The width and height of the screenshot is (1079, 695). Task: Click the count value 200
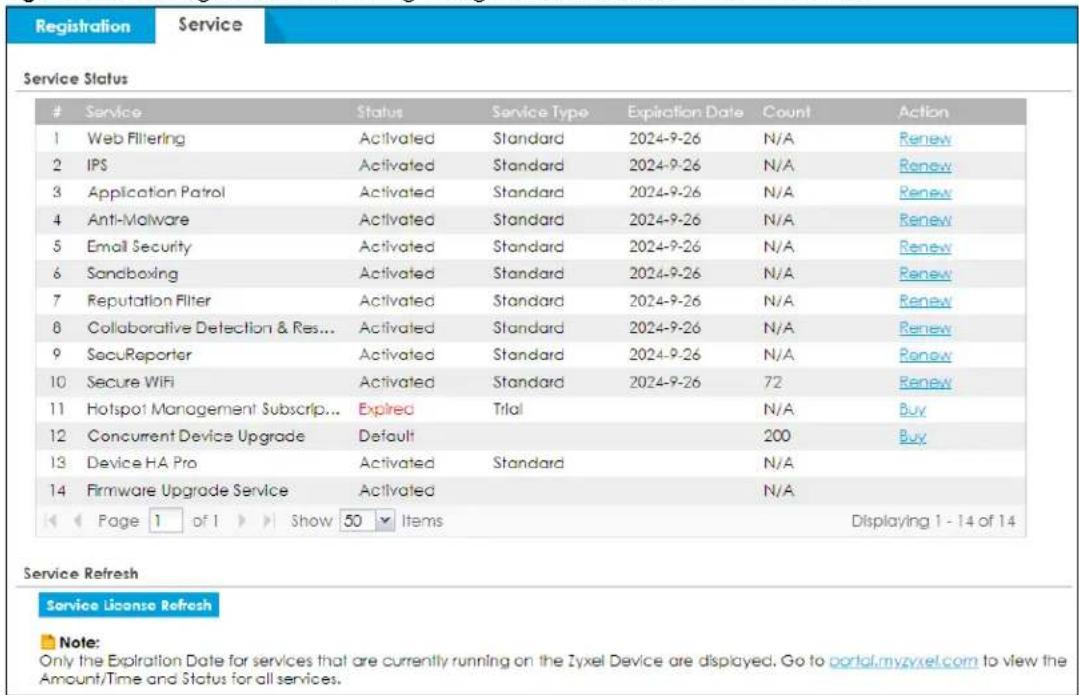click(777, 436)
